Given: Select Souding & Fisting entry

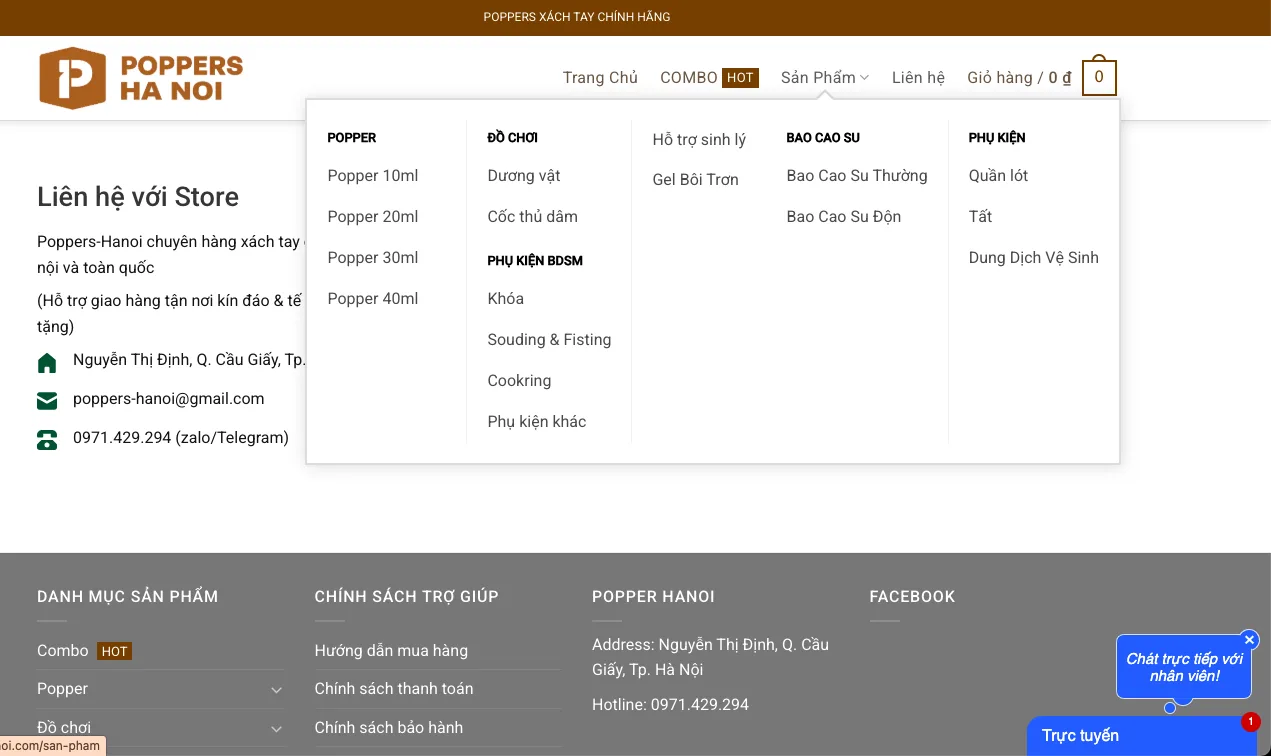Looking at the screenshot, I should (549, 339).
